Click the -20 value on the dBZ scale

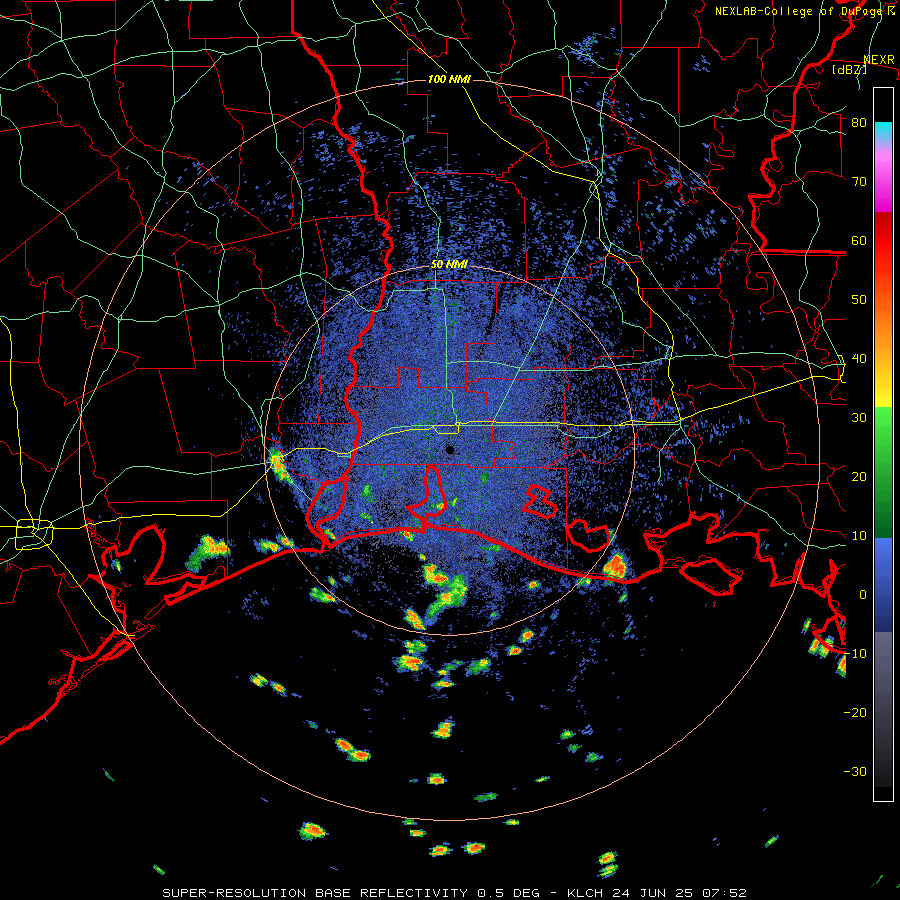pyautogui.click(x=855, y=712)
